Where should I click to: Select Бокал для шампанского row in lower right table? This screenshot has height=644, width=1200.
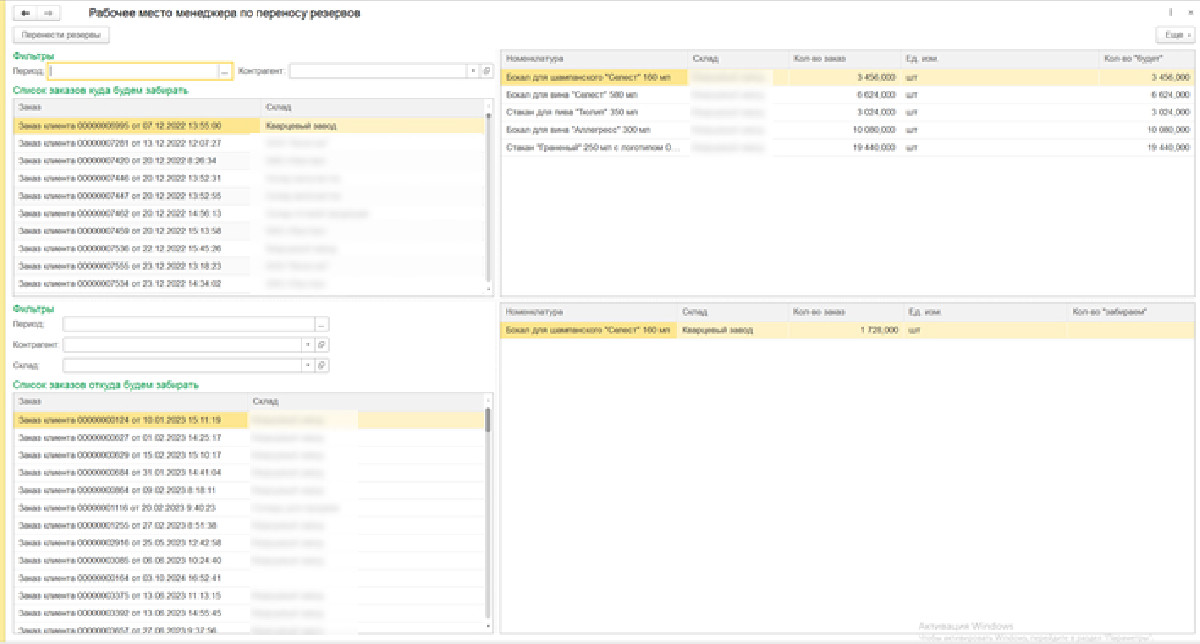pos(848,330)
